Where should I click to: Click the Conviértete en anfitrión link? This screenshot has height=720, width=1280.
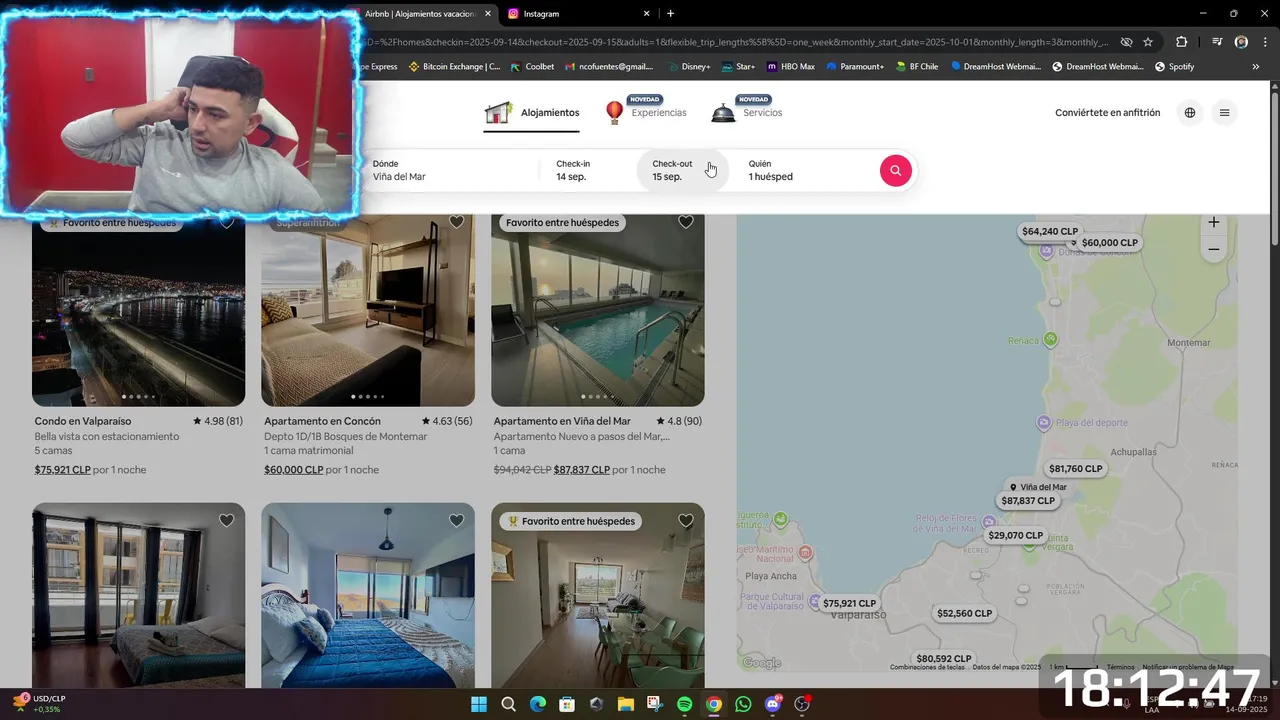[x=1107, y=113]
